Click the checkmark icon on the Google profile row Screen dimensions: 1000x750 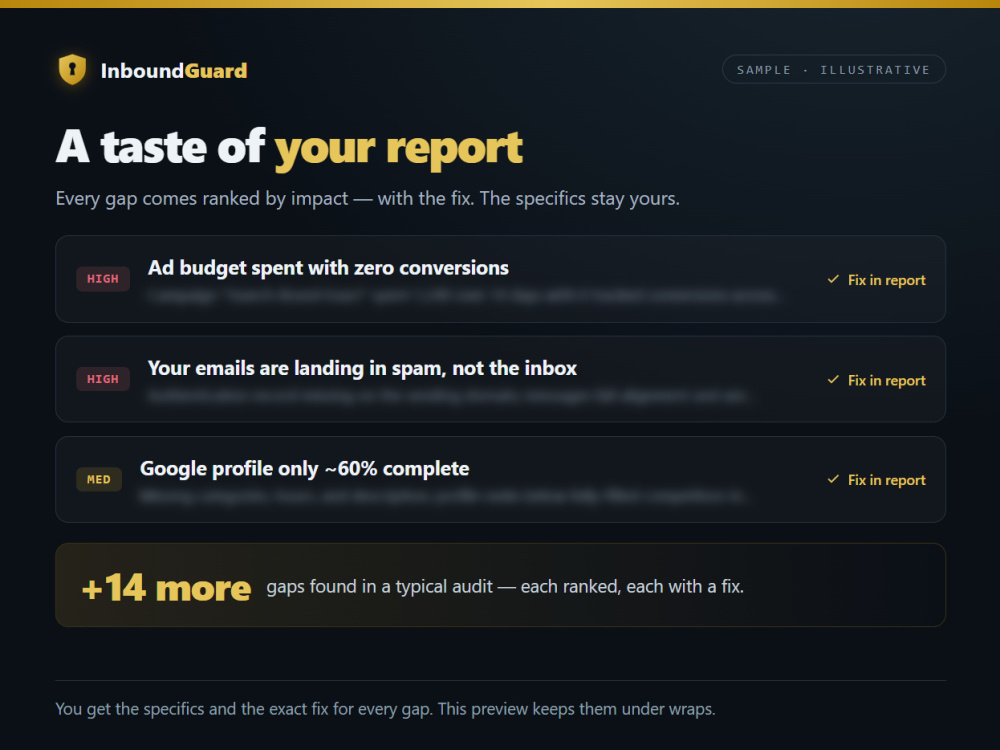(x=833, y=479)
